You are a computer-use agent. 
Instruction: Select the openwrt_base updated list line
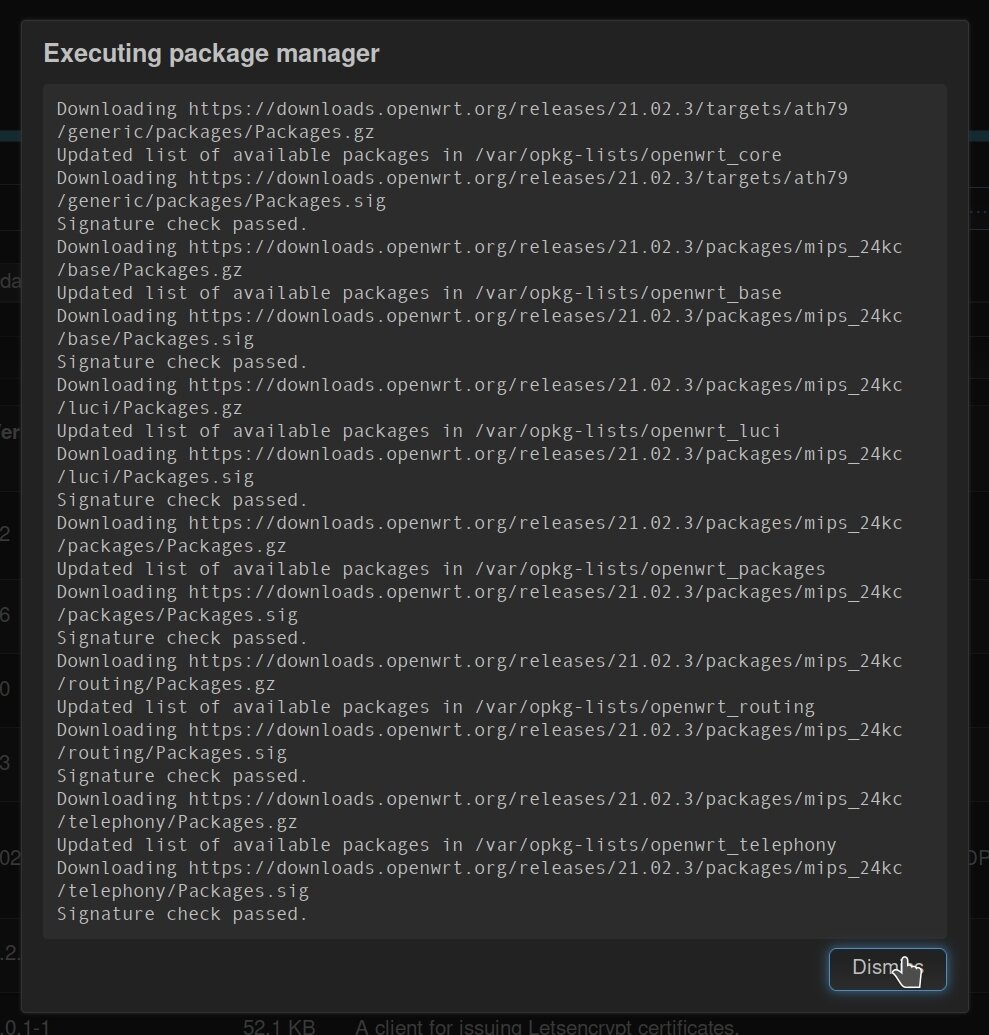pos(419,293)
